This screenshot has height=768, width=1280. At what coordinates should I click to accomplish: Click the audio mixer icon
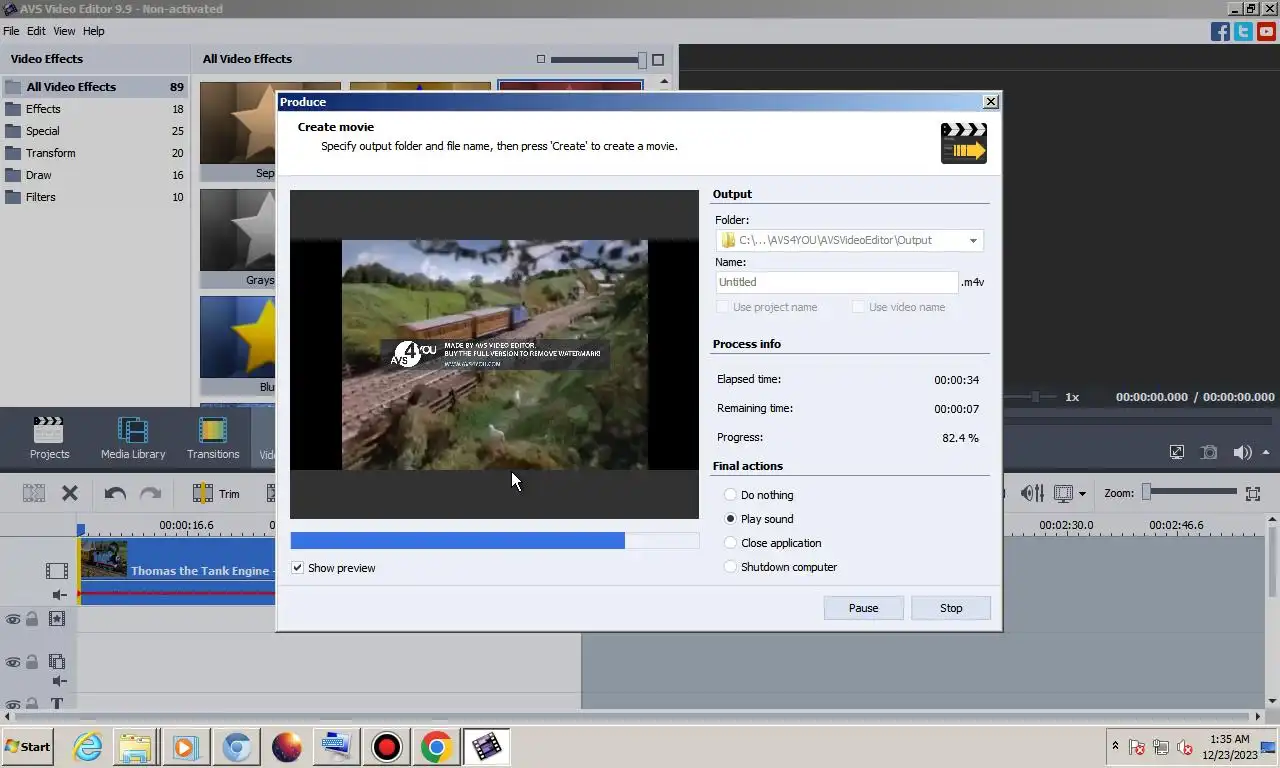(x=1032, y=493)
